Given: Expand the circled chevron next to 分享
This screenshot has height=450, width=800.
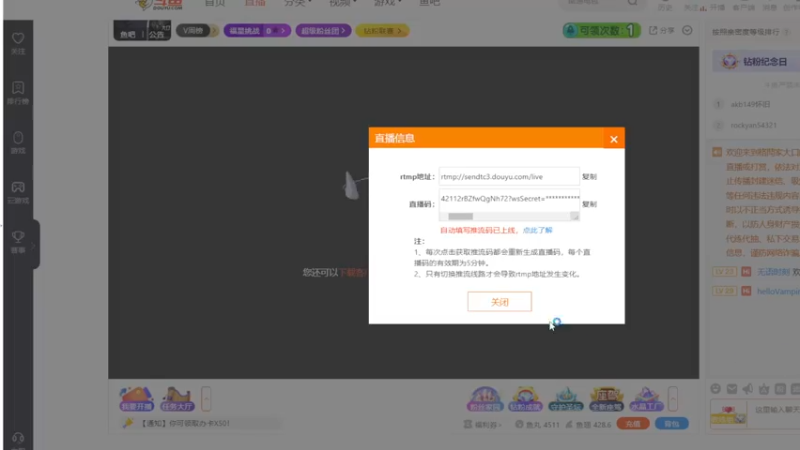Looking at the screenshot, I should (687, 31).
